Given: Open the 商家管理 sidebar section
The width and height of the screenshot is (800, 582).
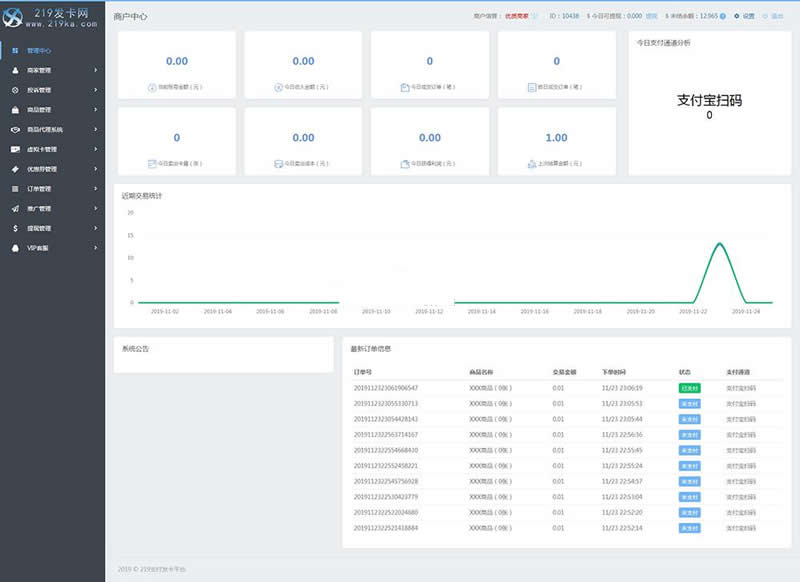Looking at the screenshot, I should (x=43, y=70).
